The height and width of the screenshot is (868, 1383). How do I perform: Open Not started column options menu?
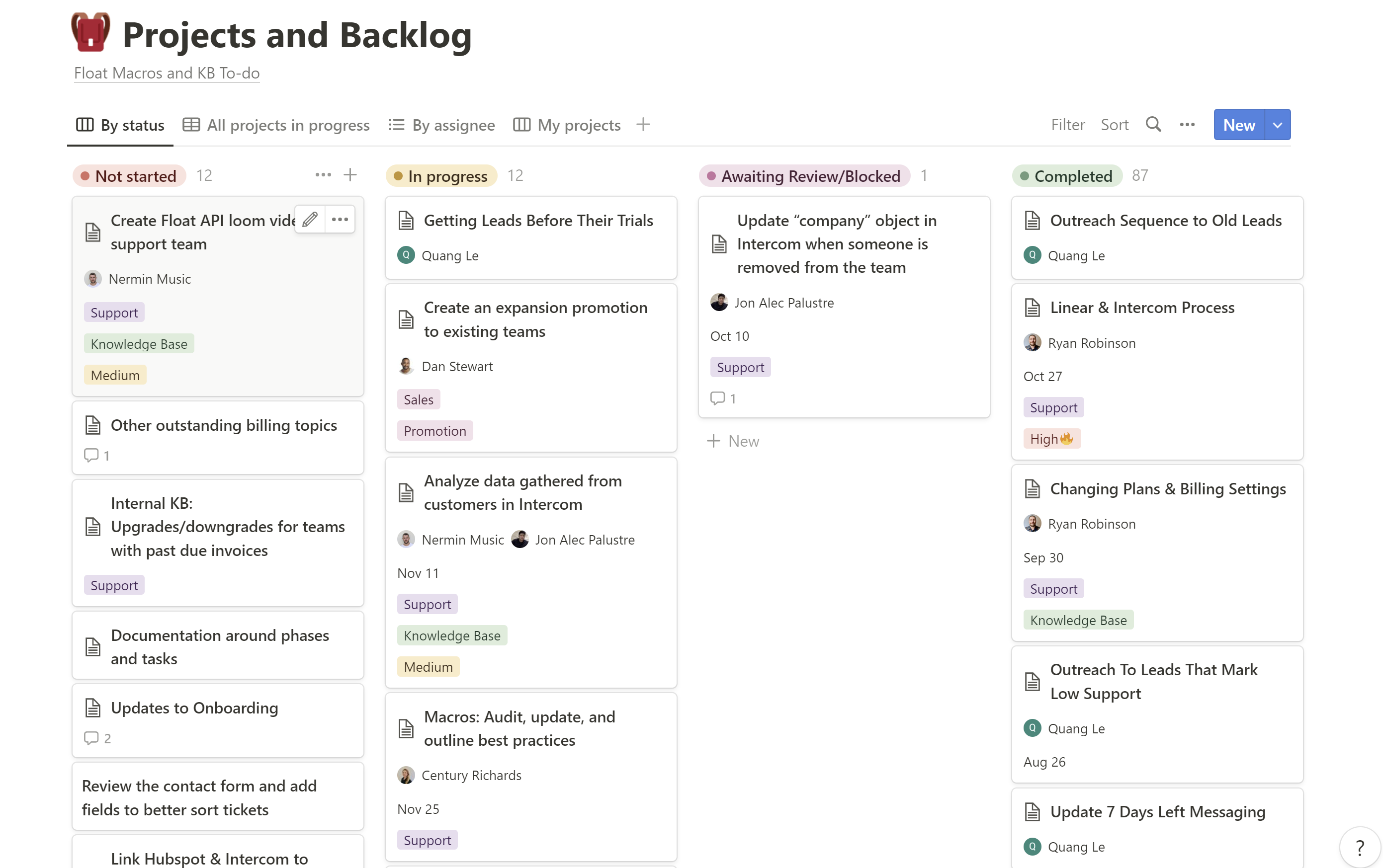(x=323, y=175)
